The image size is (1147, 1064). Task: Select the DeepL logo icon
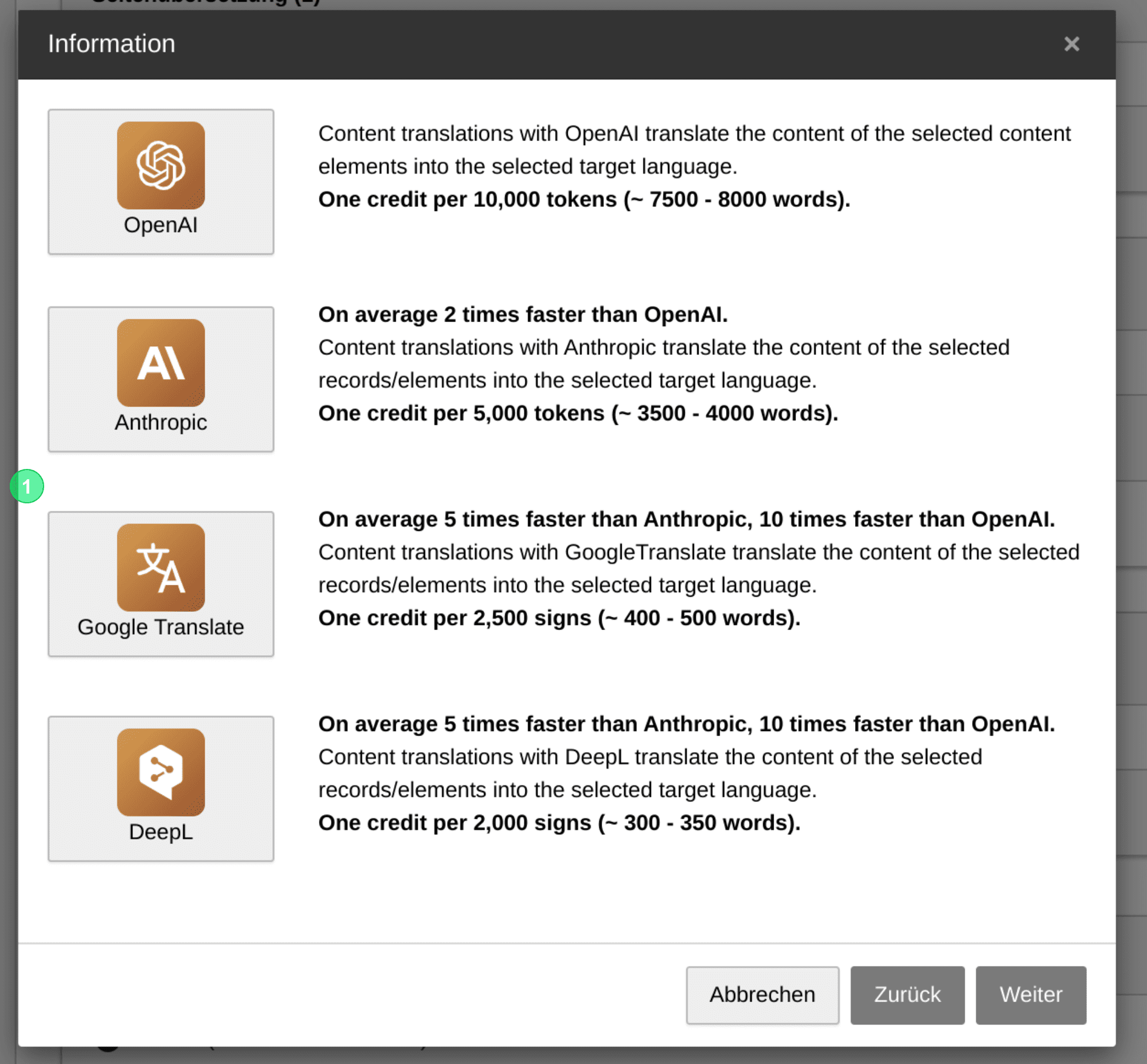click(161, 772)
